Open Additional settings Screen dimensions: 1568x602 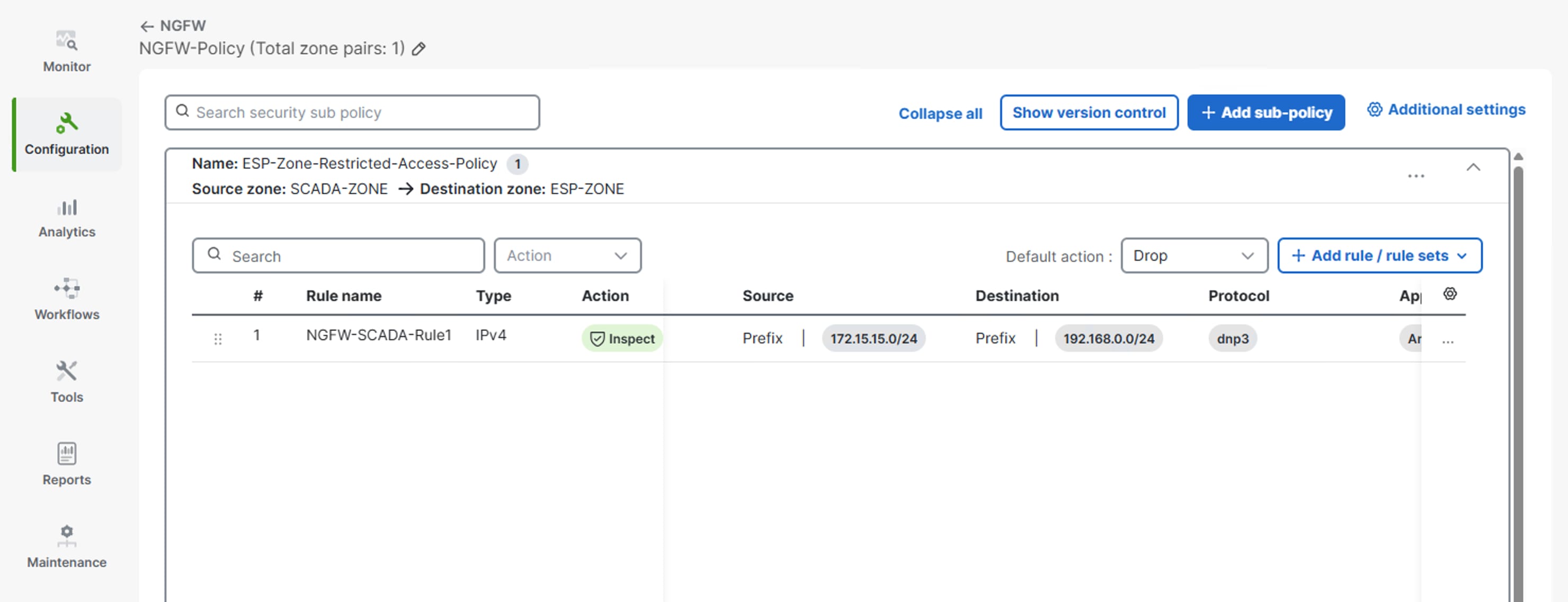(1446, 110)
